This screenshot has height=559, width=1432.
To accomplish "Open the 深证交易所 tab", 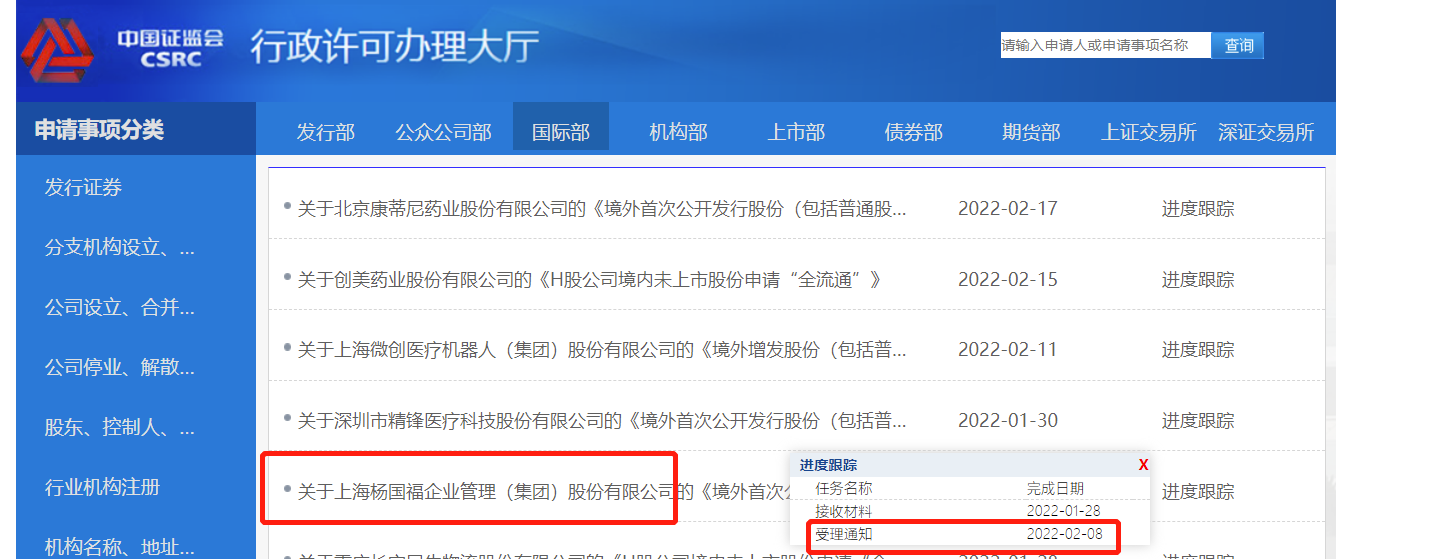I will tap(1266, 132).
